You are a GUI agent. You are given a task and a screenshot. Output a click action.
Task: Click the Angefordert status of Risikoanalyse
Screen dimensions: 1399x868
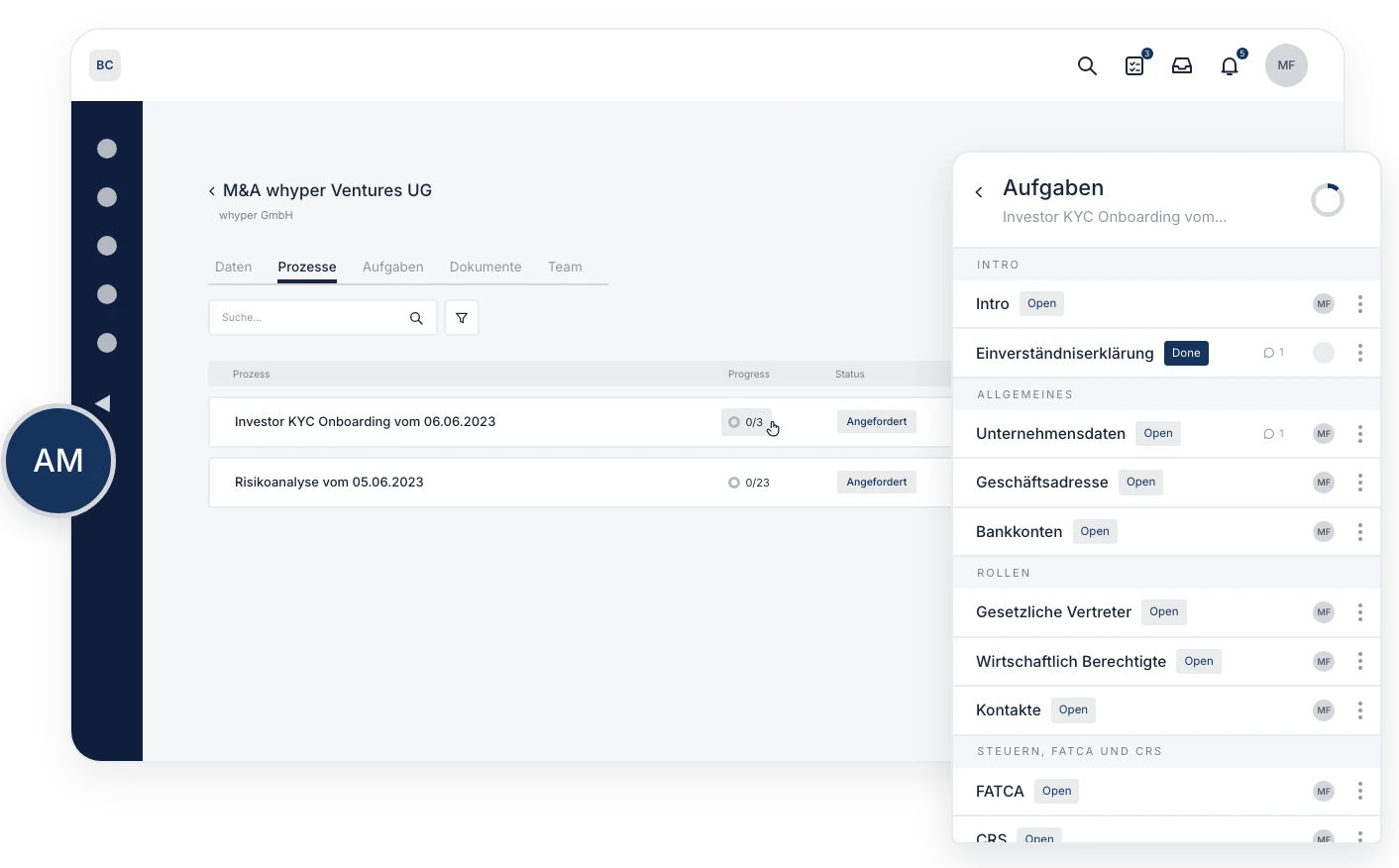click(877, 483)
